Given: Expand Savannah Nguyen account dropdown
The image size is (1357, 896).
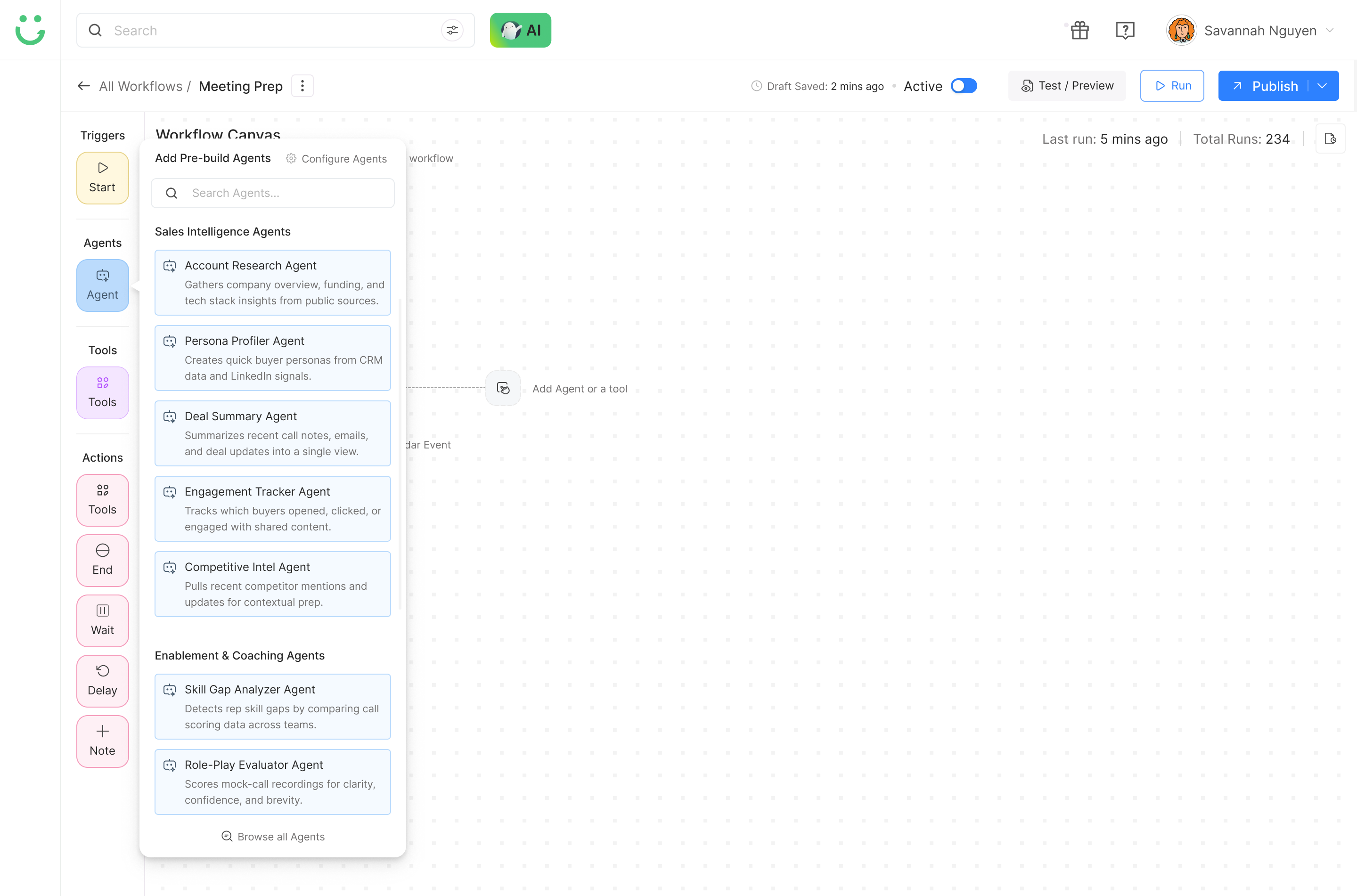Looking at the screenshot, I should [x=1330, y=30].
